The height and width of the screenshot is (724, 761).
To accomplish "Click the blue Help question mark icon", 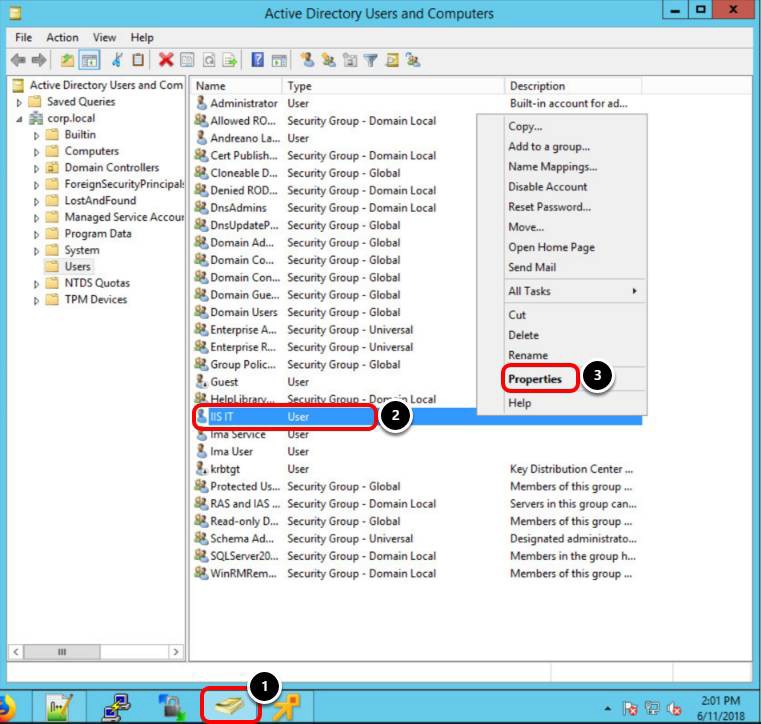I will [x=258, y=60].
